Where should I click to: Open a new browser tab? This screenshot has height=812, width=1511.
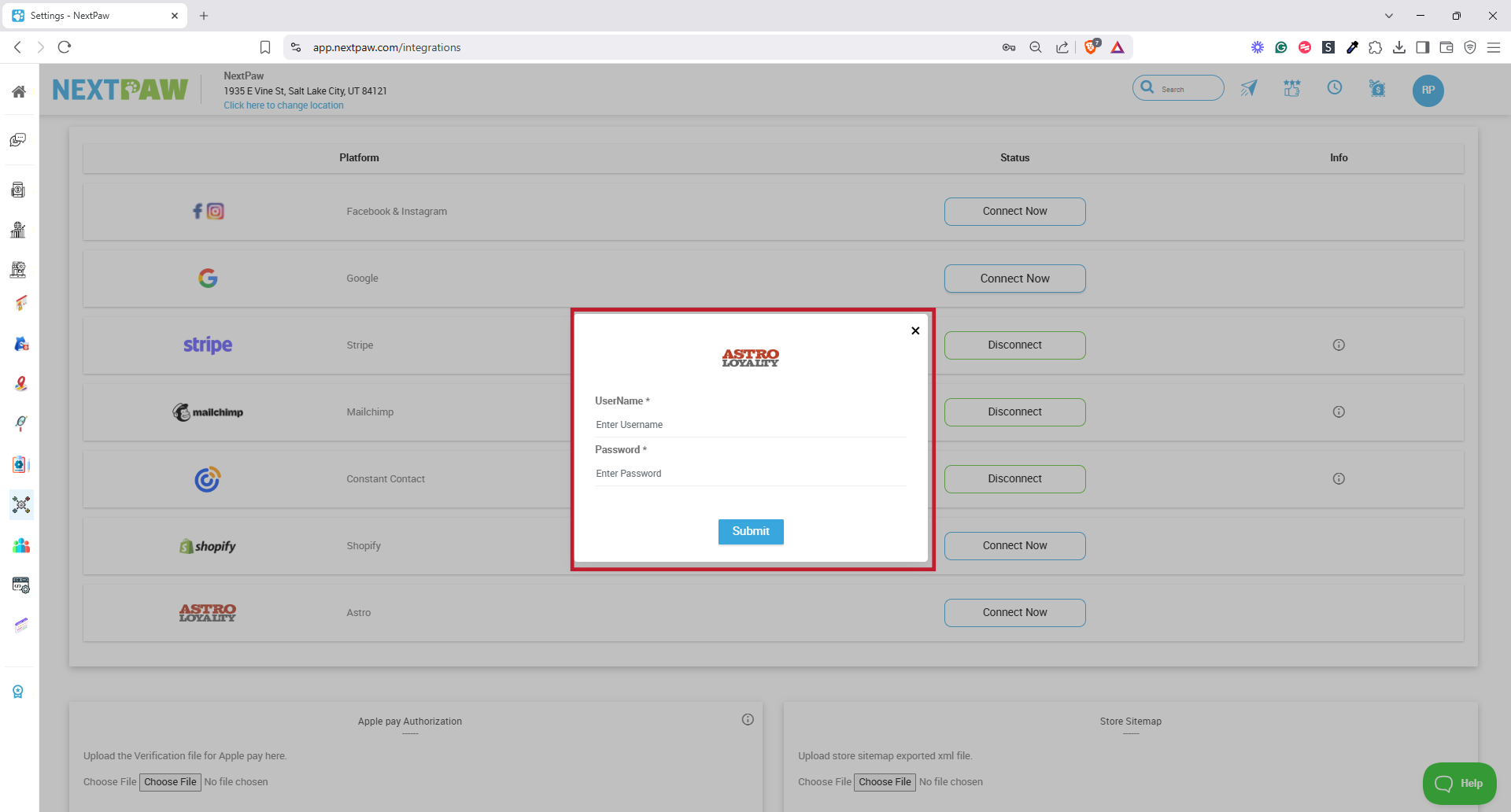click(204, 16)
